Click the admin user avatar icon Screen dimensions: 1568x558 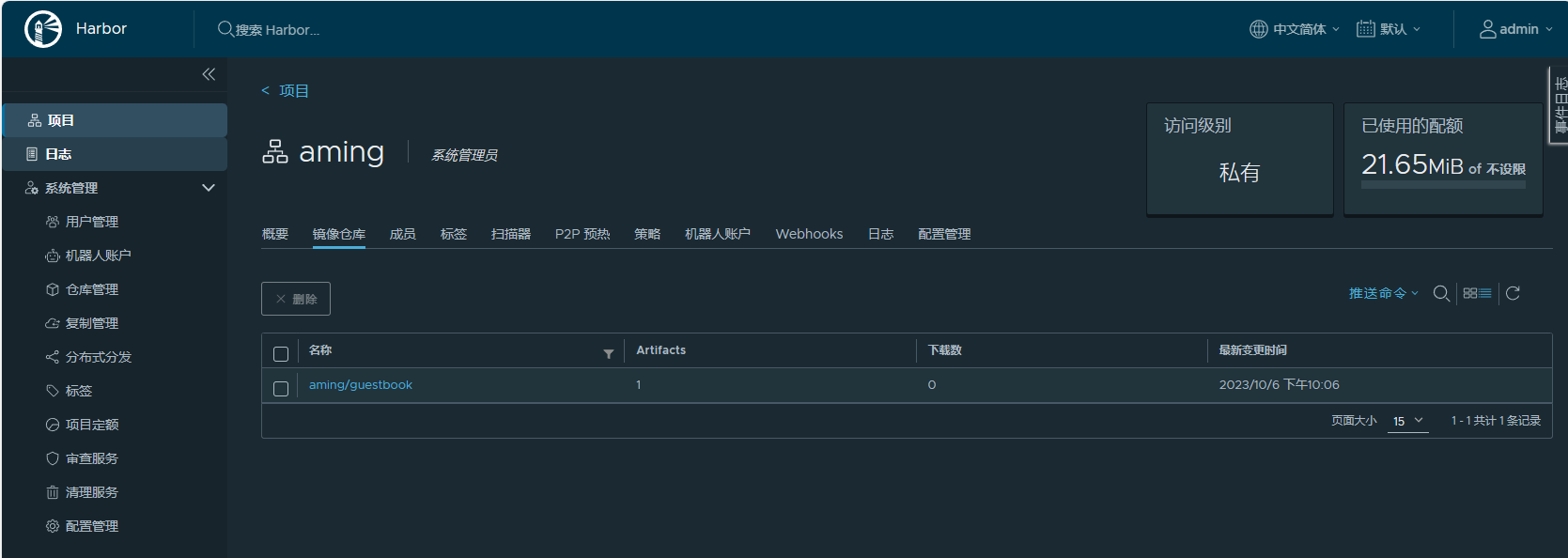(1488, 29)
